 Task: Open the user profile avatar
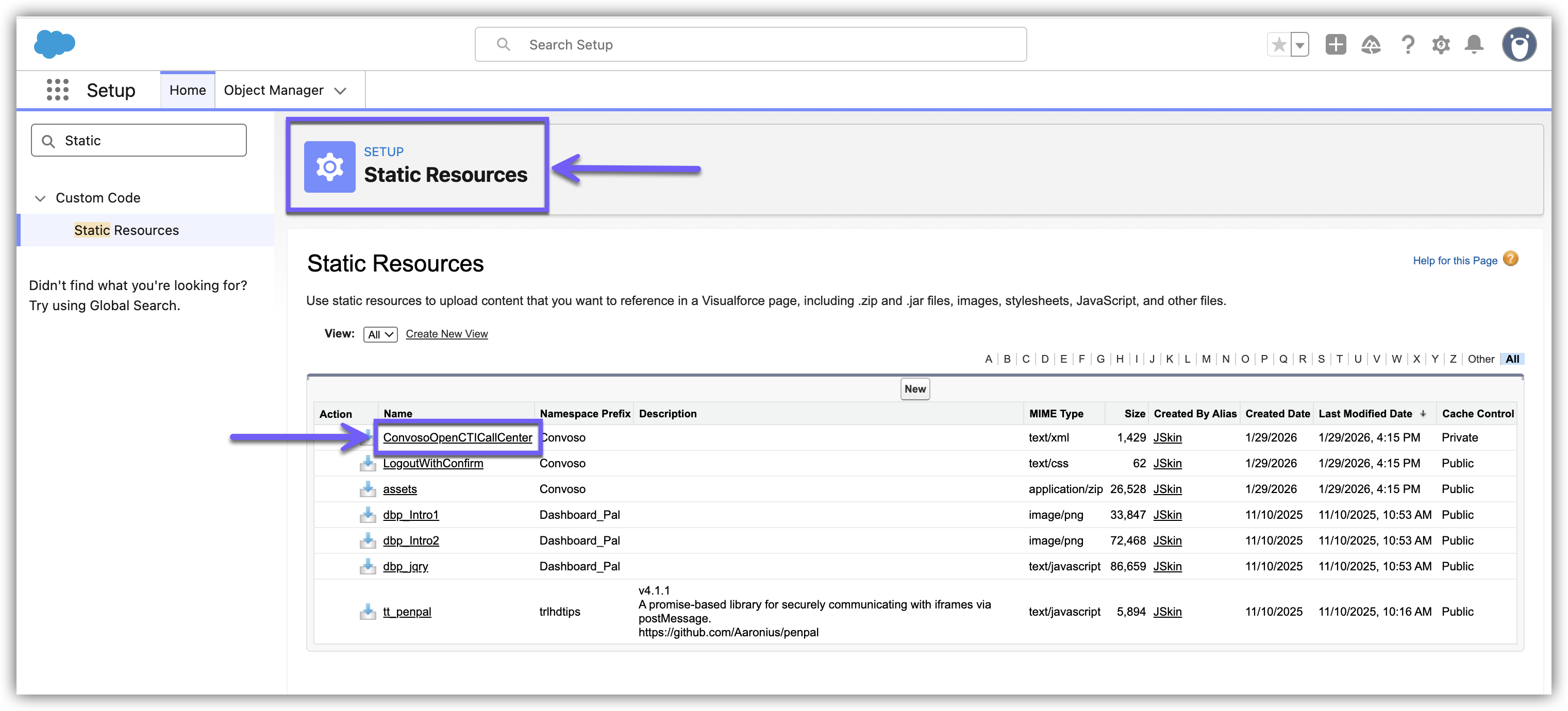click(1519, 44)
